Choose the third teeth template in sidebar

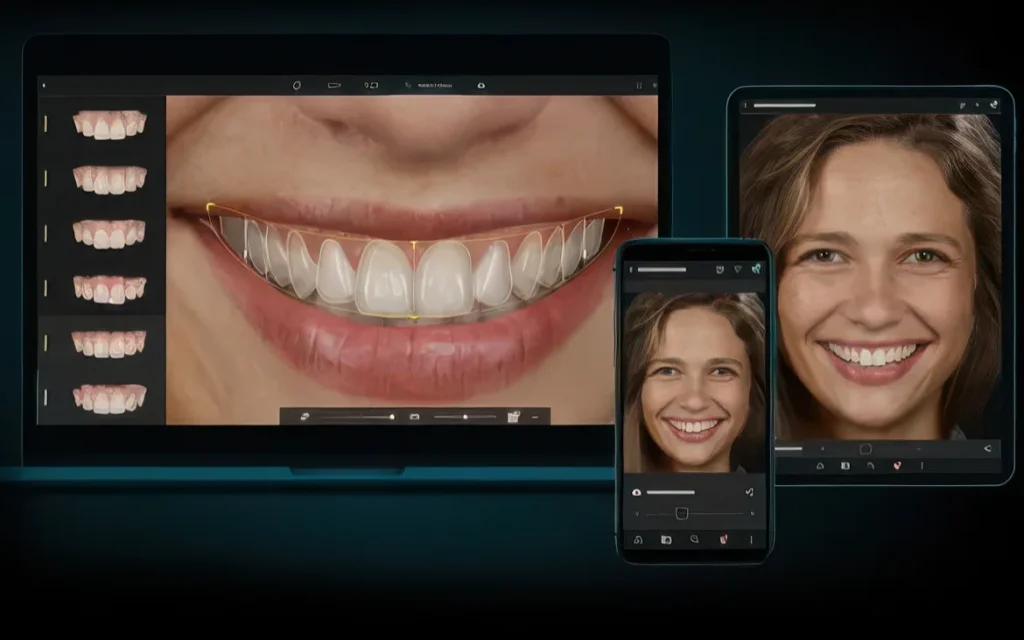click(109, 233)
